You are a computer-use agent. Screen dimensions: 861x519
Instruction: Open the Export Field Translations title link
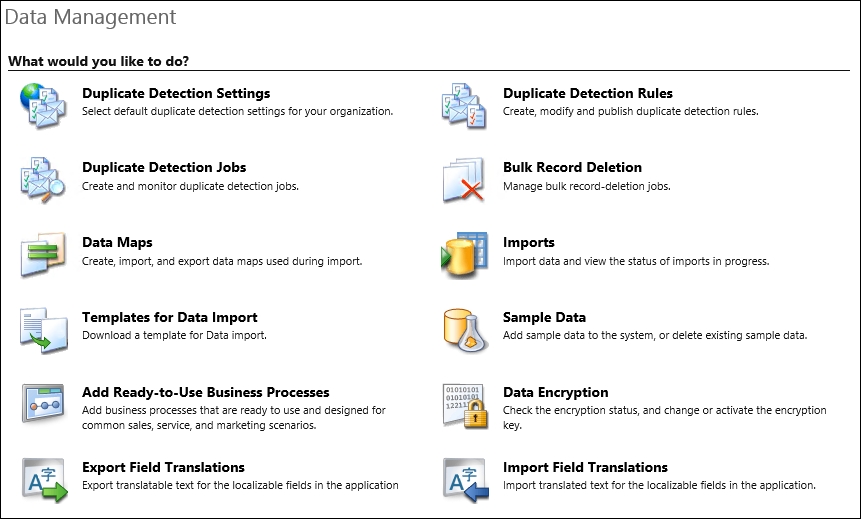(x=164, y=467)
